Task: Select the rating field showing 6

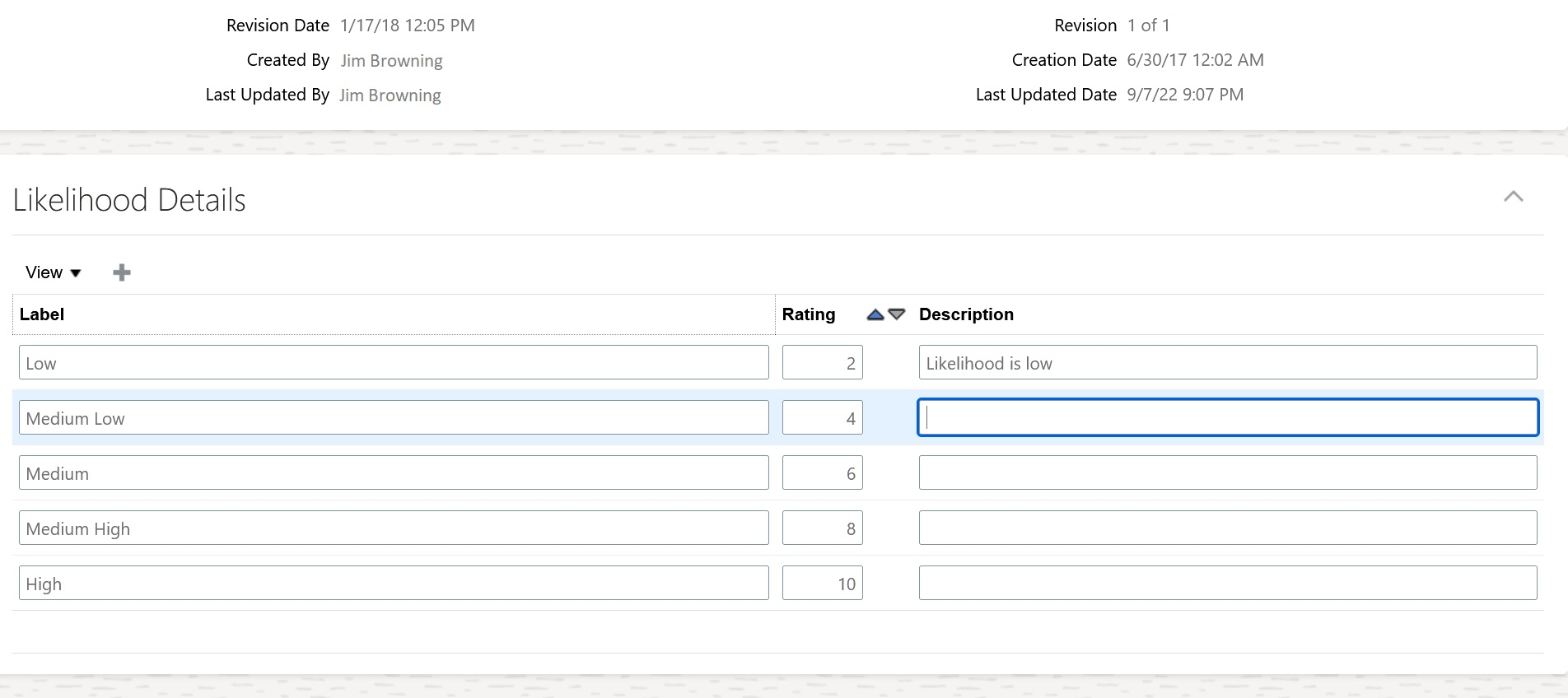Action: (x=822, y=473)
